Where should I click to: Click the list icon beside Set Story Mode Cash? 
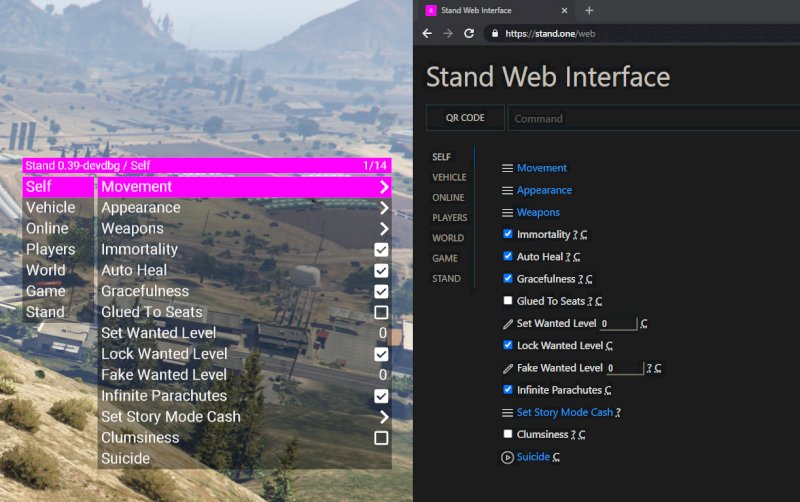point(507,413)
